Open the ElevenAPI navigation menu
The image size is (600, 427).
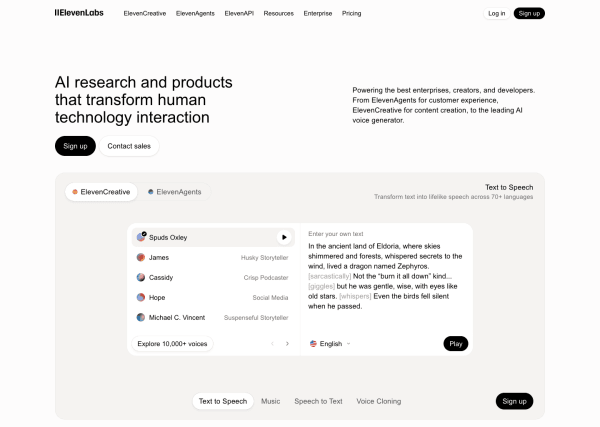point(239,13)
